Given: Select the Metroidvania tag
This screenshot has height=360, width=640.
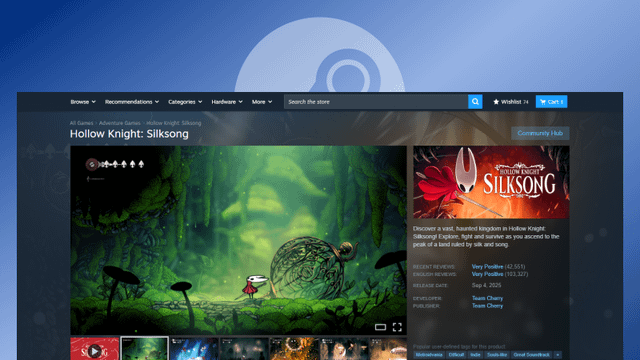Looking at the screenshot, I should coord(429,355).
